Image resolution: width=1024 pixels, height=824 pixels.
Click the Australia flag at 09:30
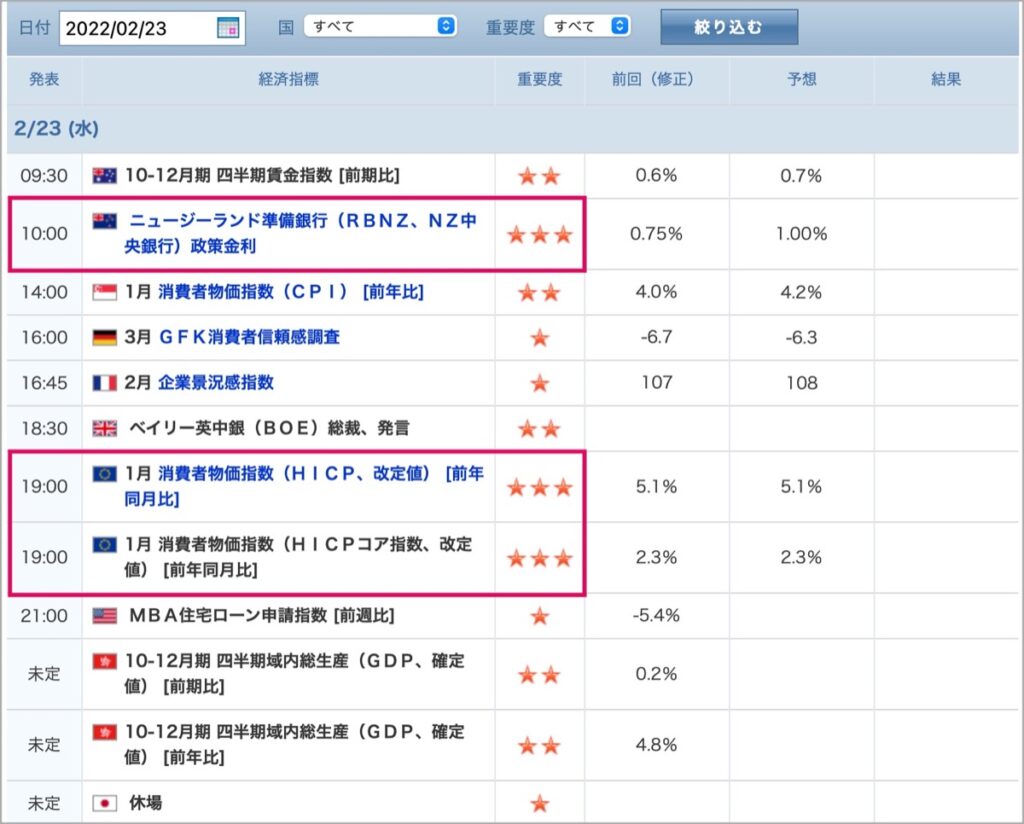tap(104, 175)
